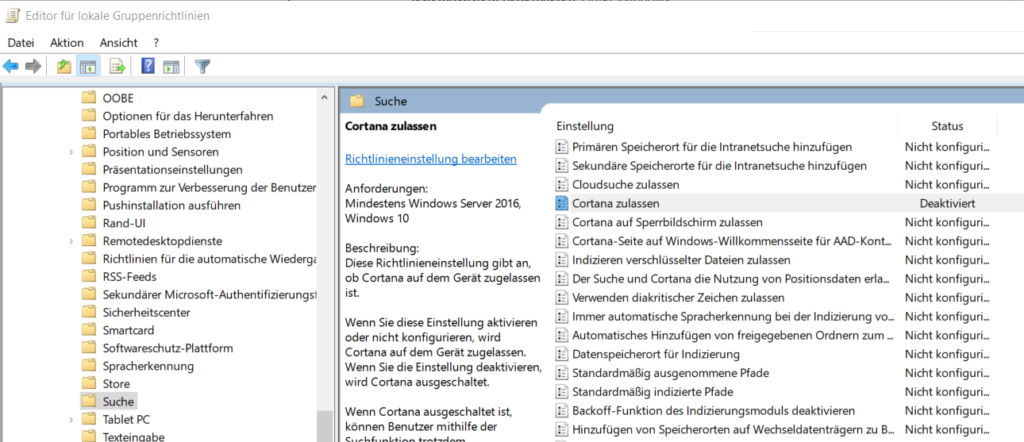
Task: Toggle the console tree pane icon
Action: 88,66
